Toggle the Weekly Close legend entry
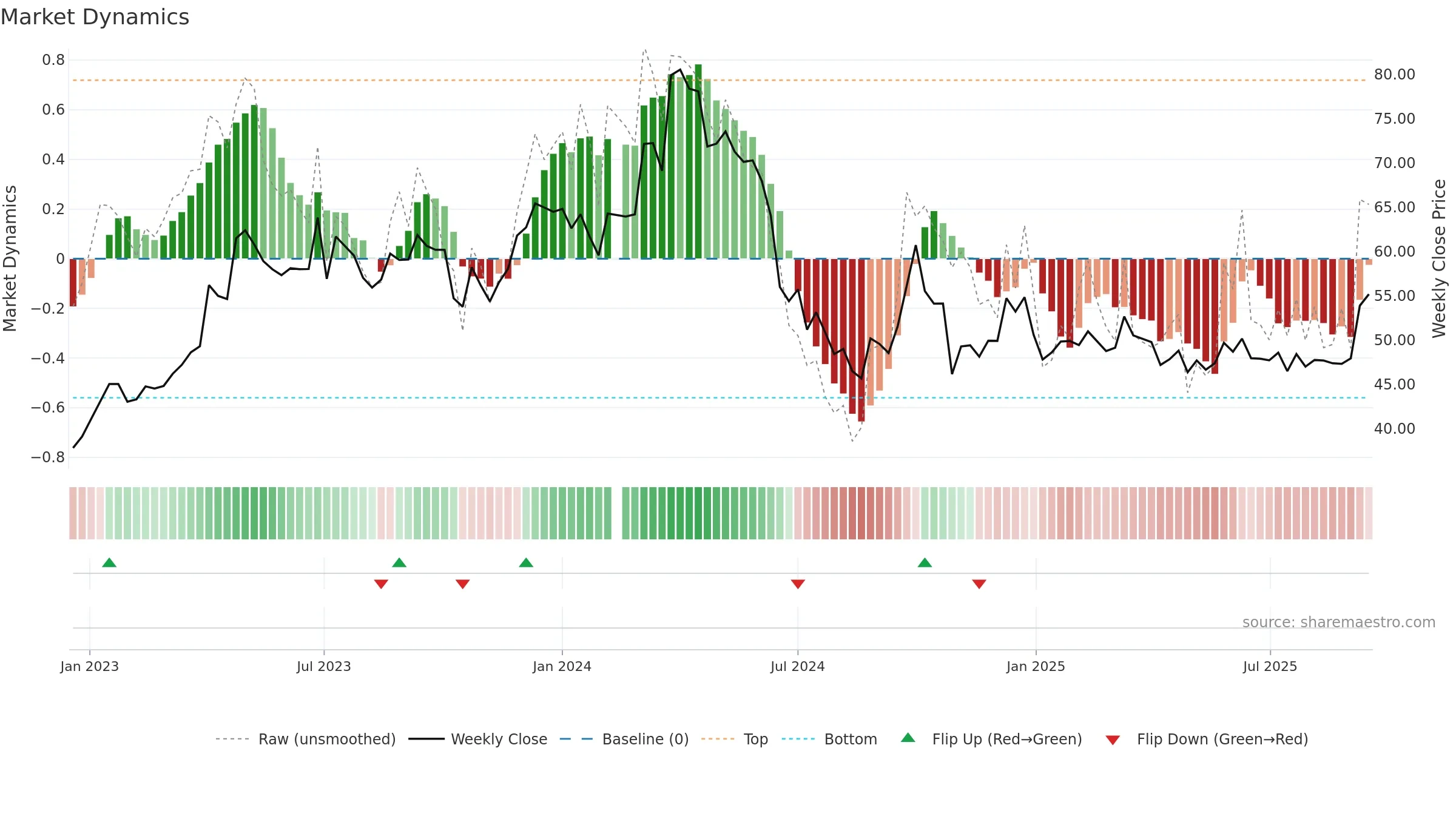This screenshot has width=1456, height=819. coord(478,739)
